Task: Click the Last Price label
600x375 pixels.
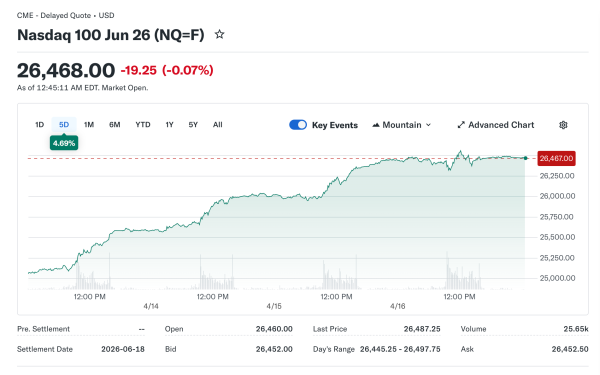Action: (x=330, y=329)
